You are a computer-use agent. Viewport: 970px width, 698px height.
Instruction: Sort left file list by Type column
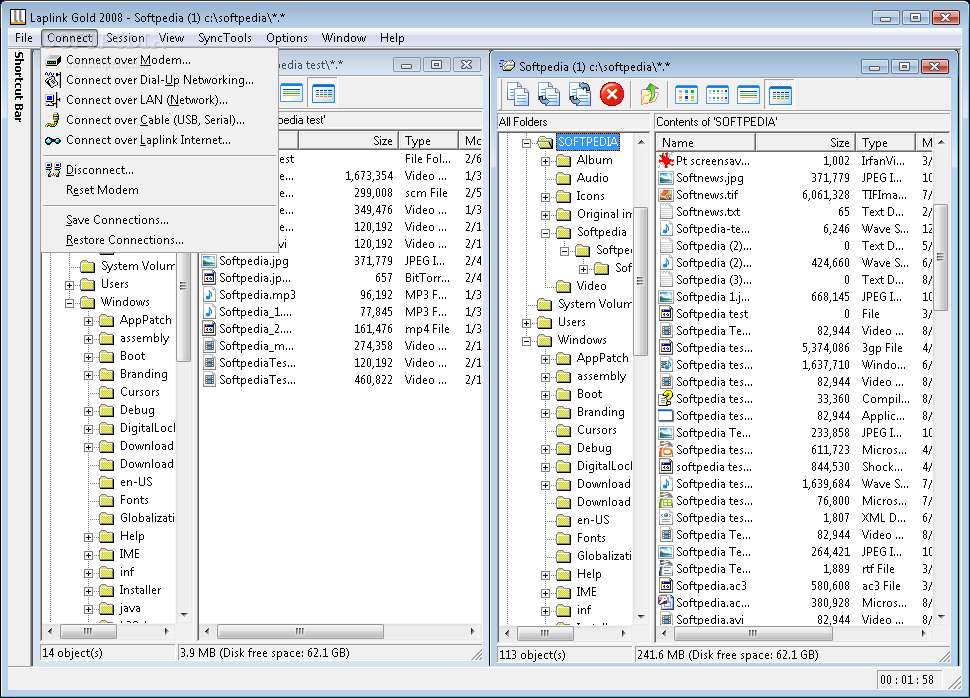click(428, 140)
